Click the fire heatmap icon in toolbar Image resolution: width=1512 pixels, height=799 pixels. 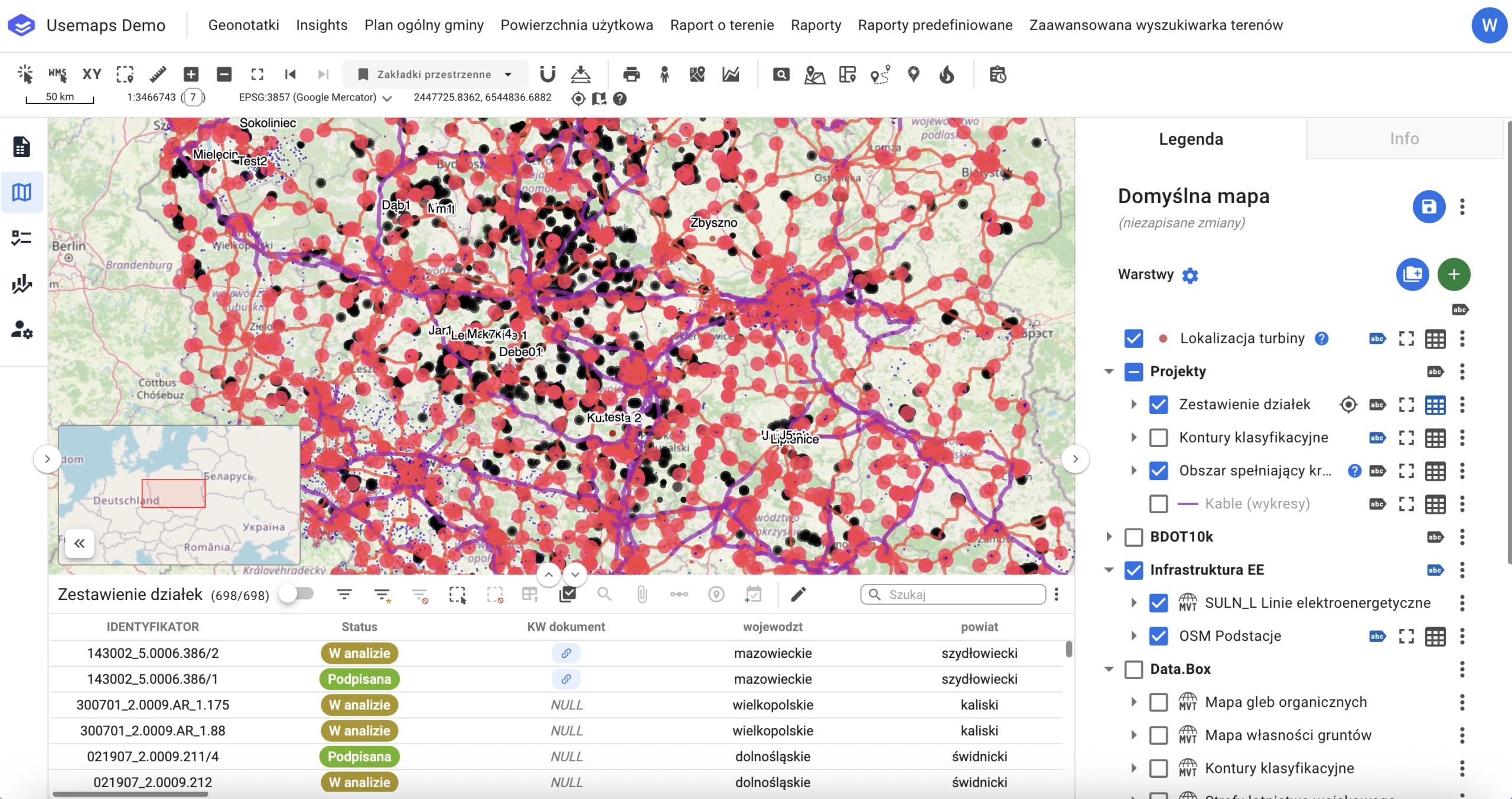[947, 74]
